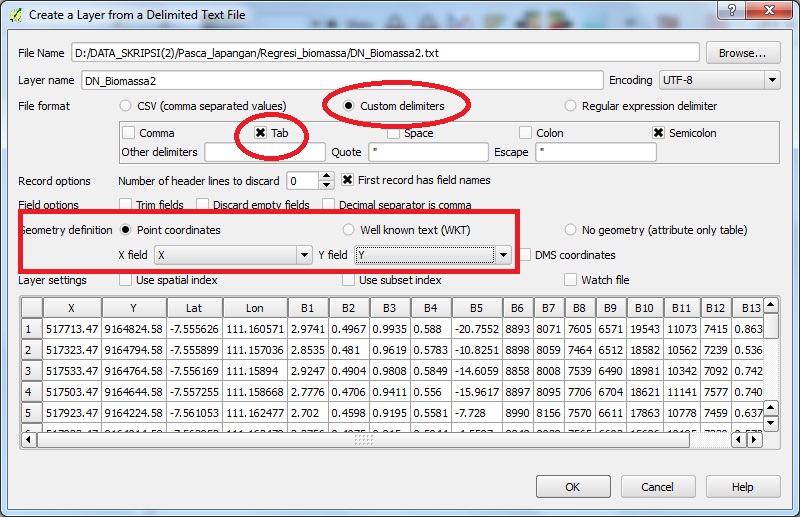Click cell -7.728 in row 5
This screenshot has height=517, width=800.
pos(477,413)
